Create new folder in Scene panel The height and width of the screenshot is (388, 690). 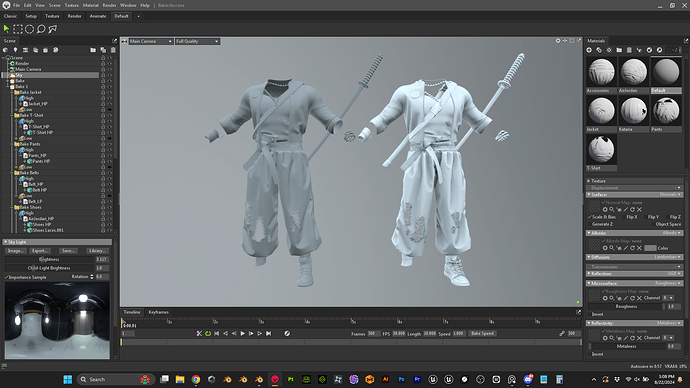pyautogui.click(x=93, y=50)
